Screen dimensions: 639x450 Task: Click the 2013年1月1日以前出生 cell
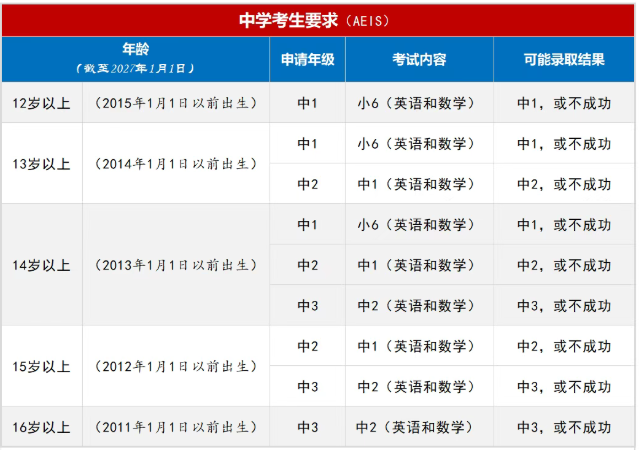pyautogui.click(x=176, y=265)
